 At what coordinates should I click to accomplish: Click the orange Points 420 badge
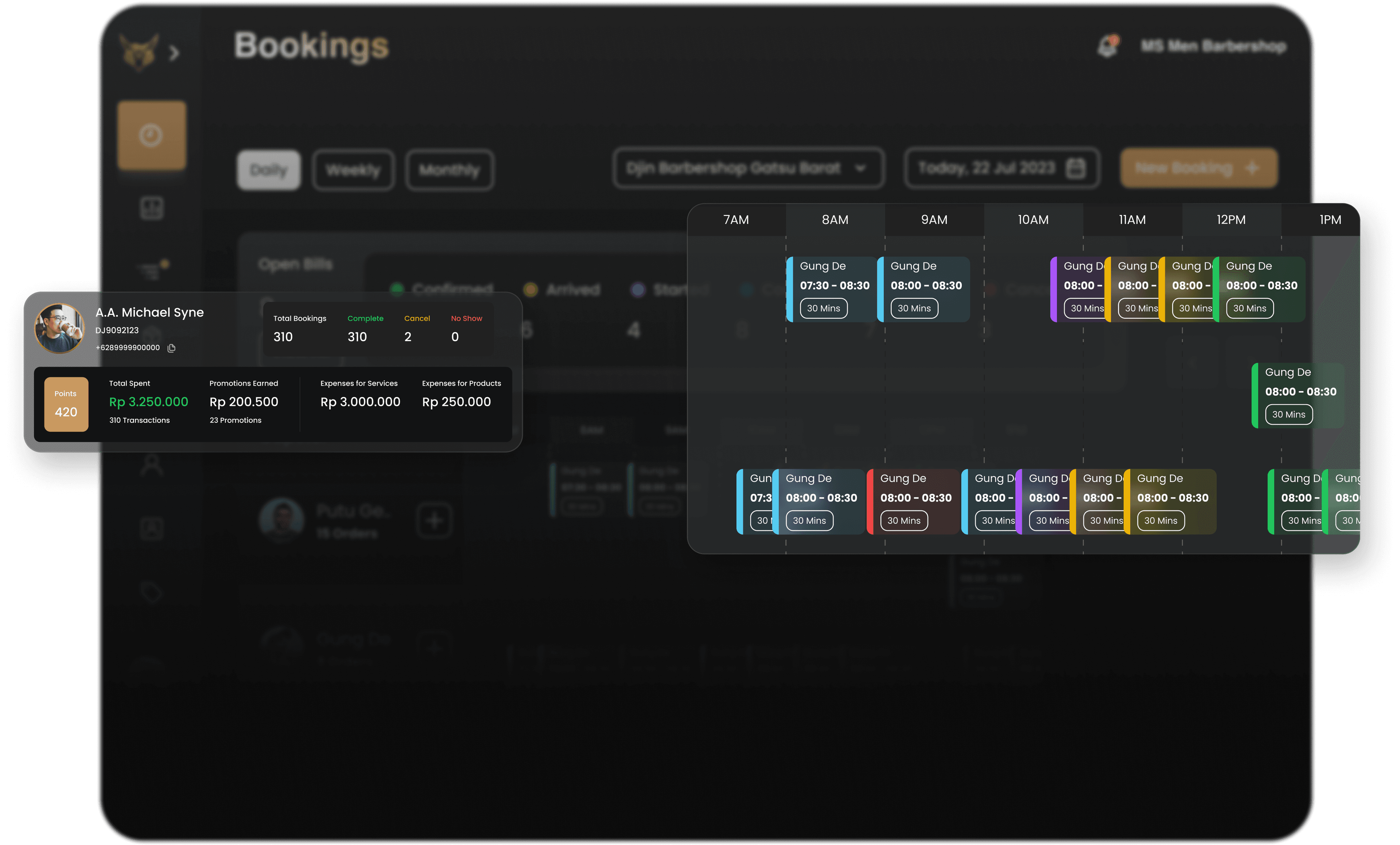(66, 404)
